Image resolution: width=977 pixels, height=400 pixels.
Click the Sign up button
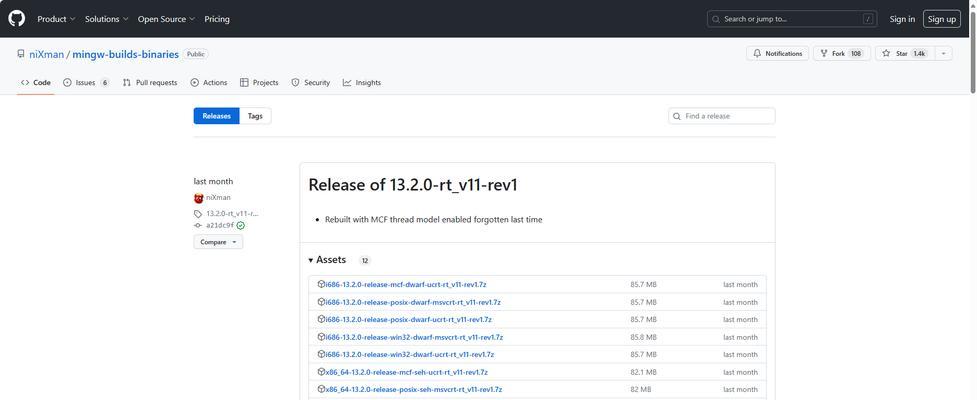(941, 19)
